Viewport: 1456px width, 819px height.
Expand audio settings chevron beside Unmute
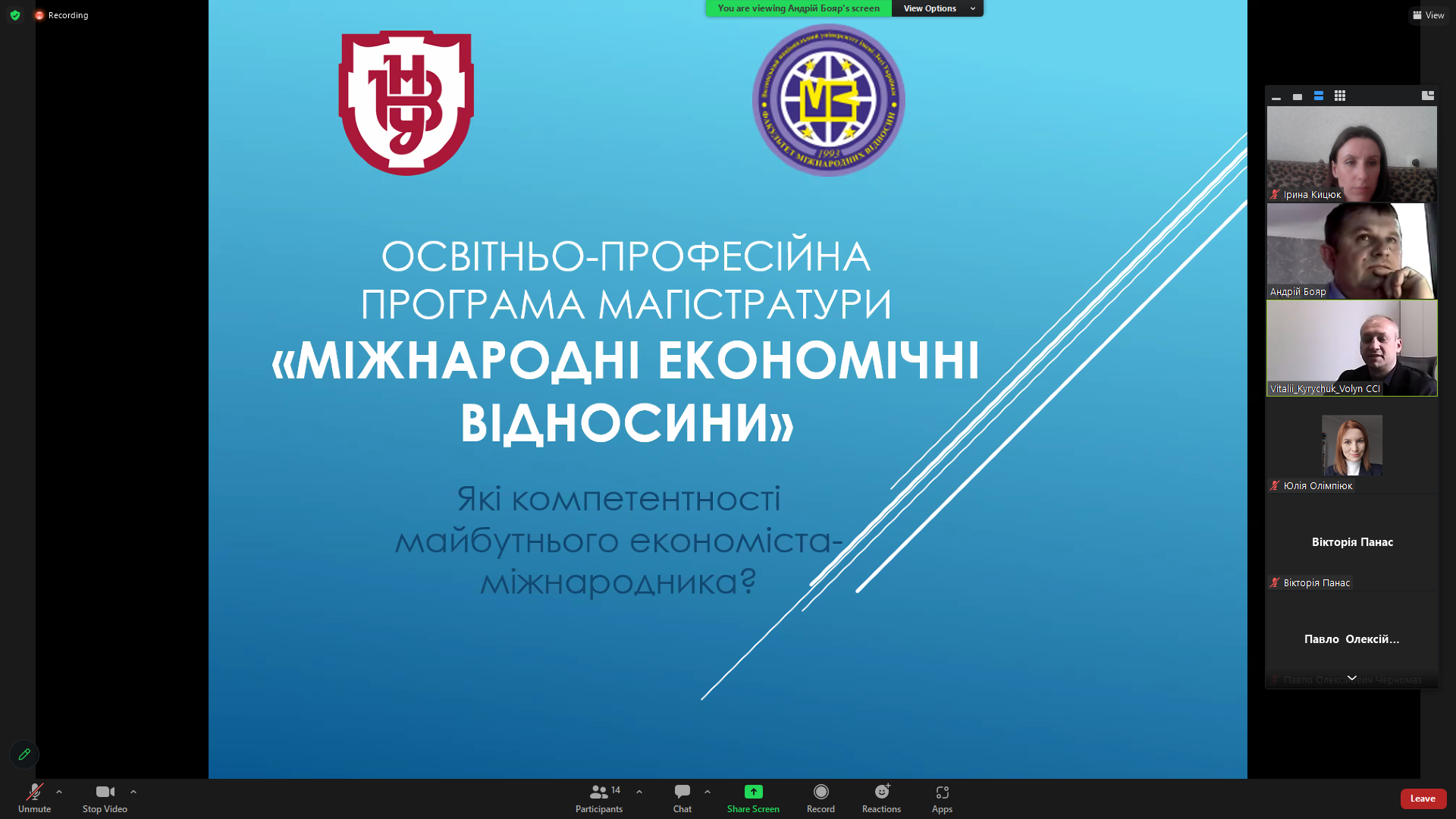(x=59, y=792)
